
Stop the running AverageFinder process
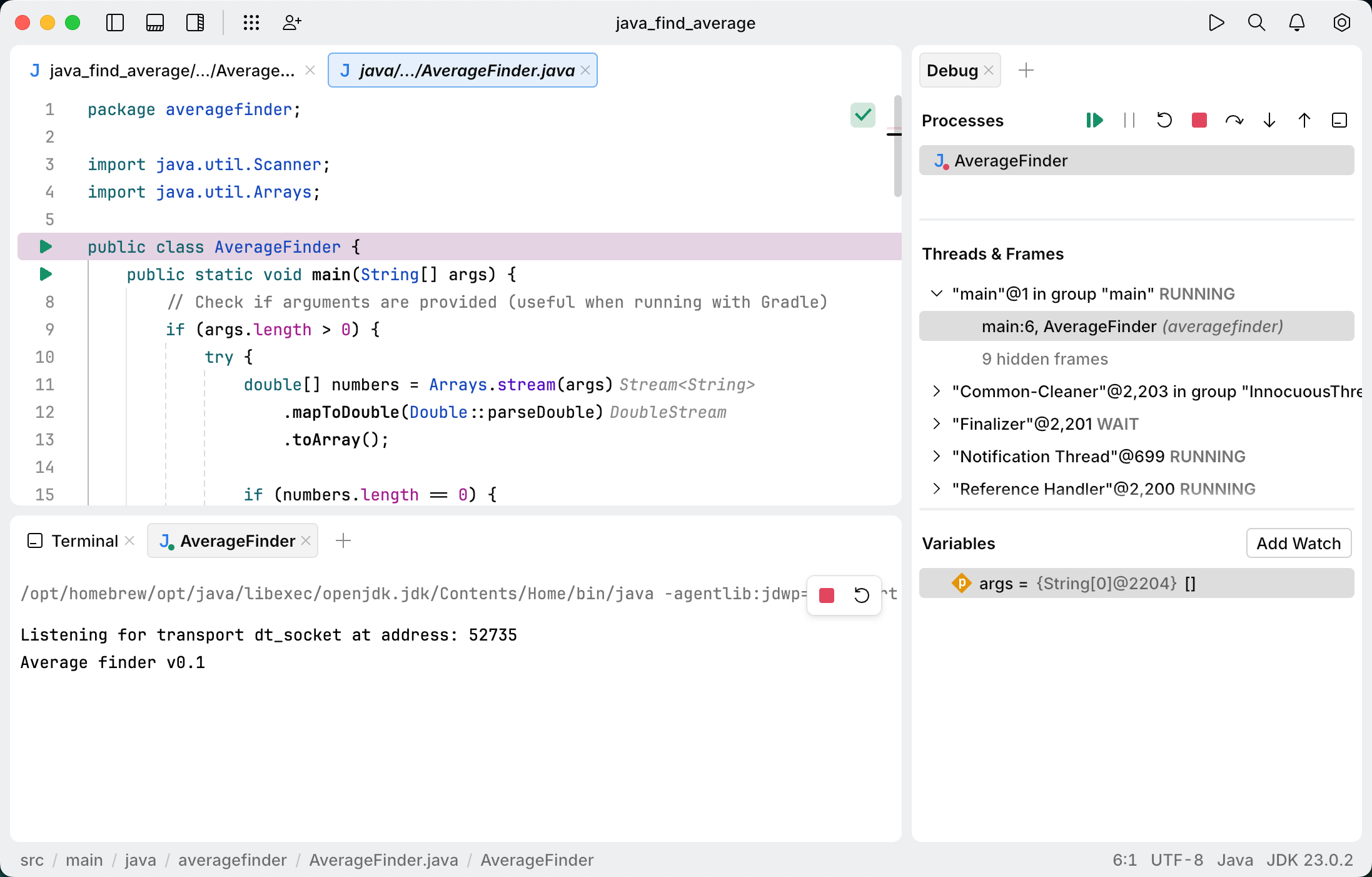1199,120
